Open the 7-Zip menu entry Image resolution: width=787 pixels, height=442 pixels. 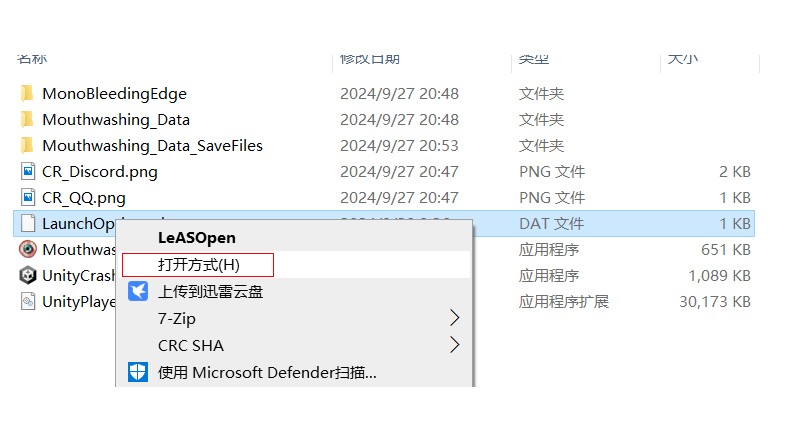point(177,319)
